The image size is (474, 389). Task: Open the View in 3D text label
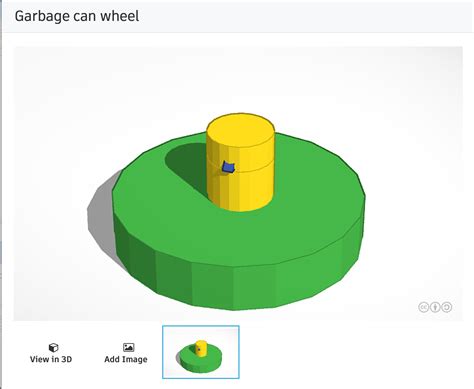coord(51,359)
